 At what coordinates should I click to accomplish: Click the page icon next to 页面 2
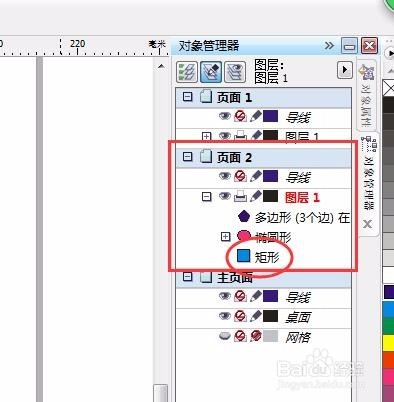[x=206, y=156]
